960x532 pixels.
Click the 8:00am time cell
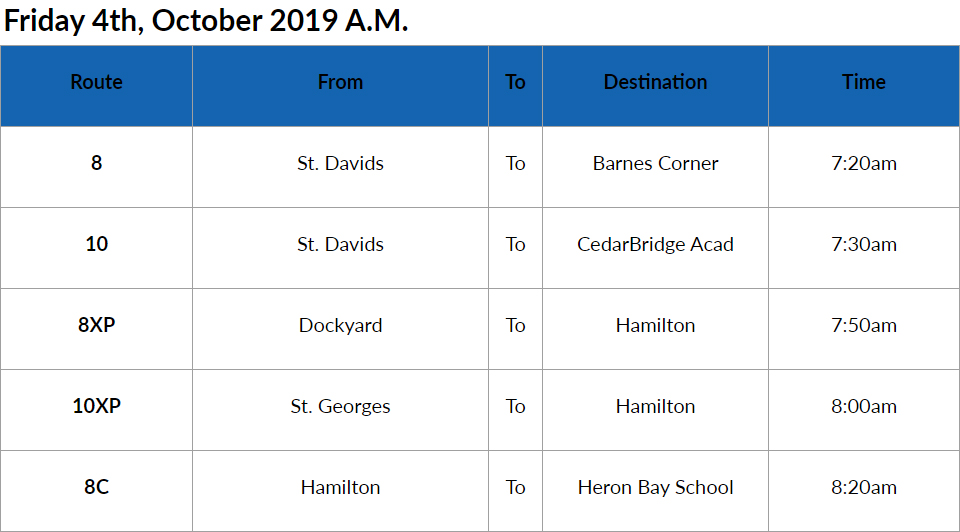click(863, 406)
